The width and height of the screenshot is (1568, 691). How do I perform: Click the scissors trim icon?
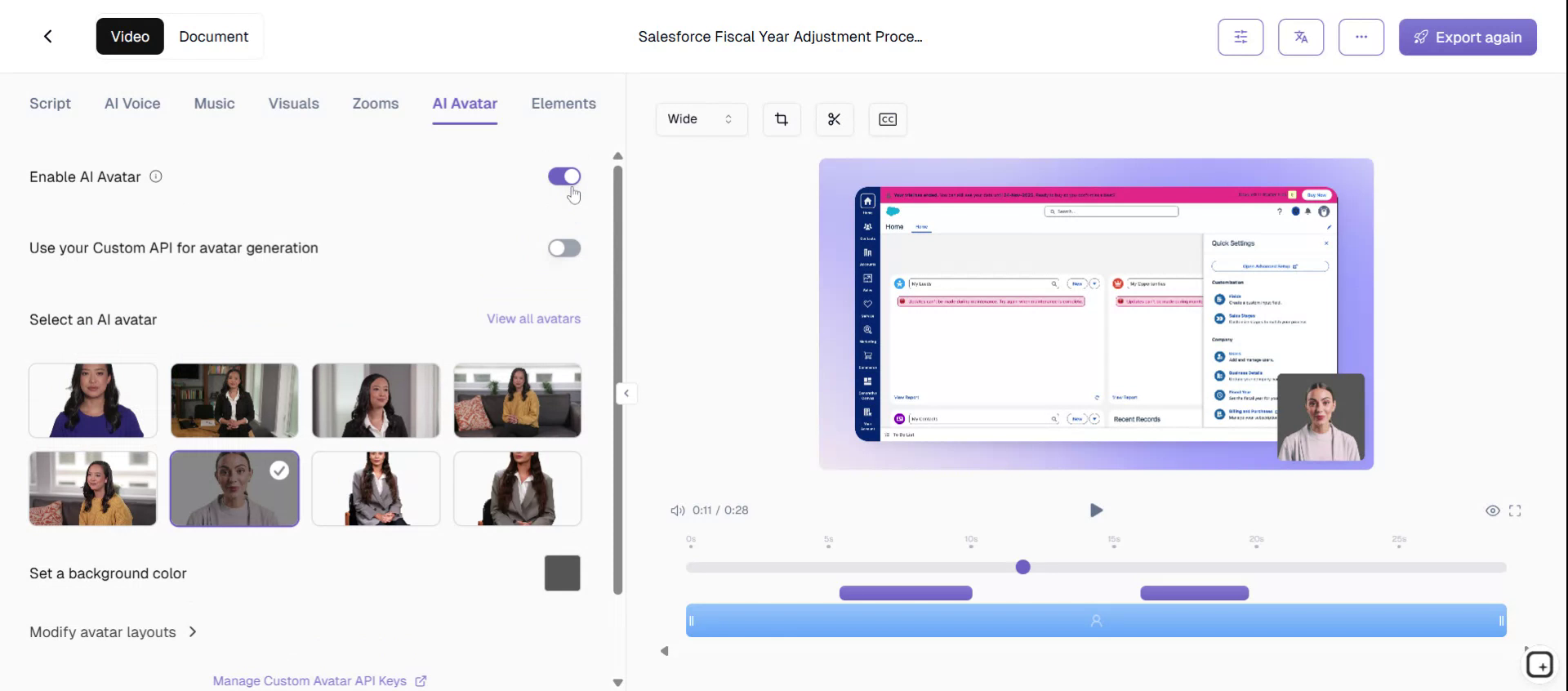click(834, 119)
